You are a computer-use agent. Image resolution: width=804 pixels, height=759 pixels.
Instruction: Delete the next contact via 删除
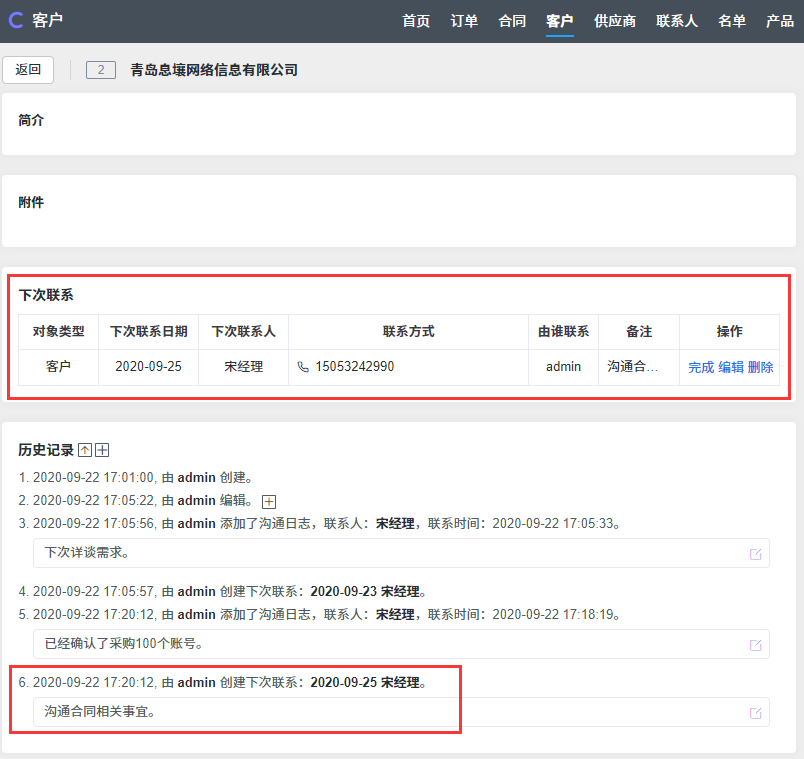point(760,367)
